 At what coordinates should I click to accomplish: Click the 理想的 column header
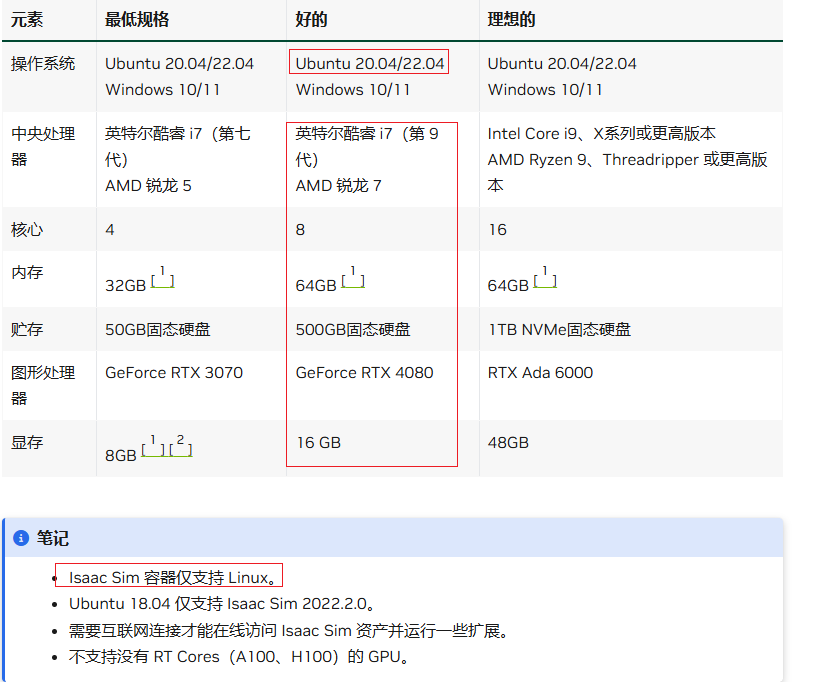pyautogui.click(x=511, y=20)
